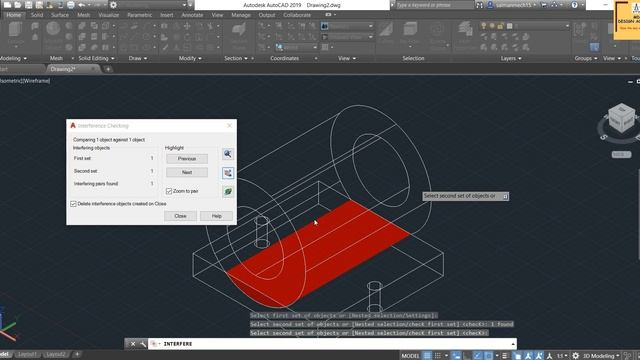Open the Surface ribbon tab
This screenshot has width=640, height=360.
tap(60, 15)
